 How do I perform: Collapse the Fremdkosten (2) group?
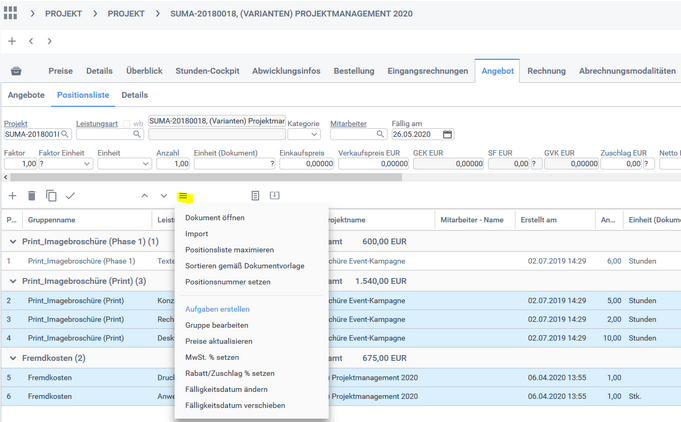(x=12, y=358)
